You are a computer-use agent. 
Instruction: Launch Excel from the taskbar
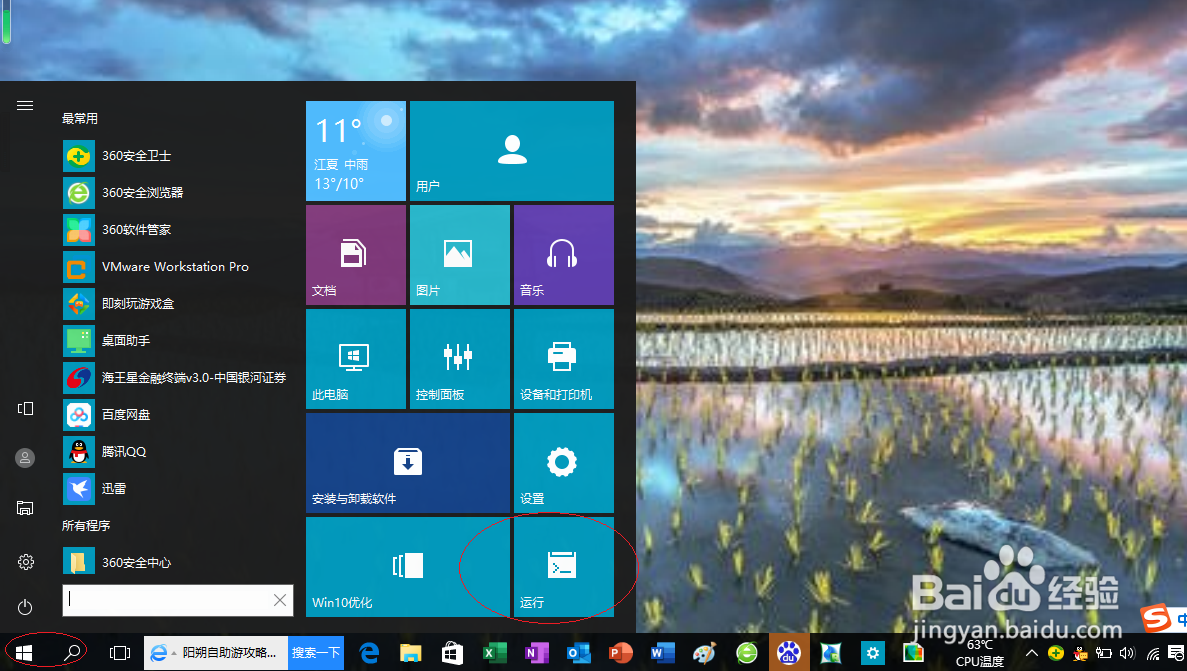click(x=494, y=653)
